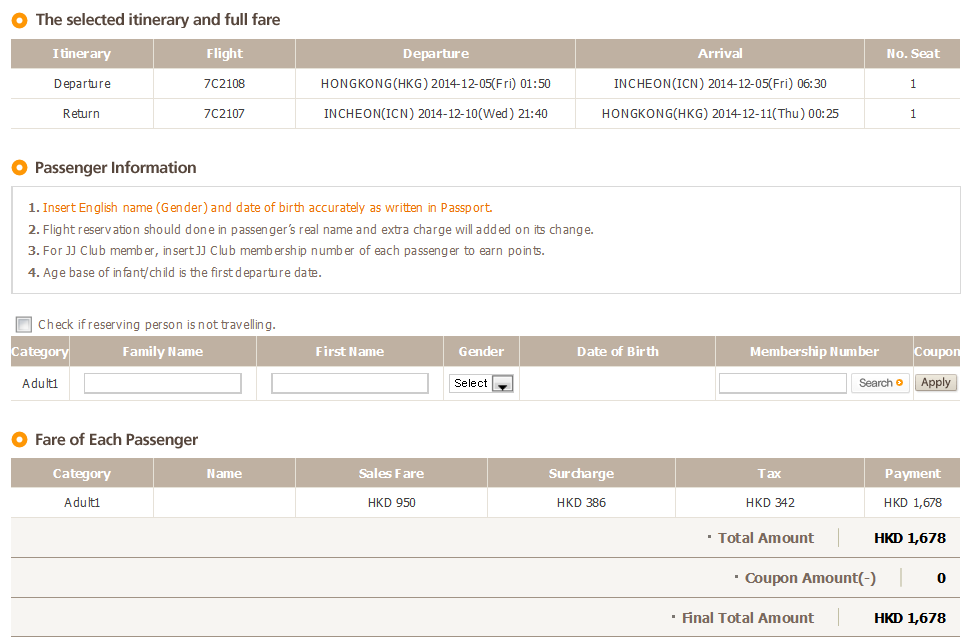Screen dimensions: 967x643
Task: Focus the First Name text field
Action: point(350,383)
